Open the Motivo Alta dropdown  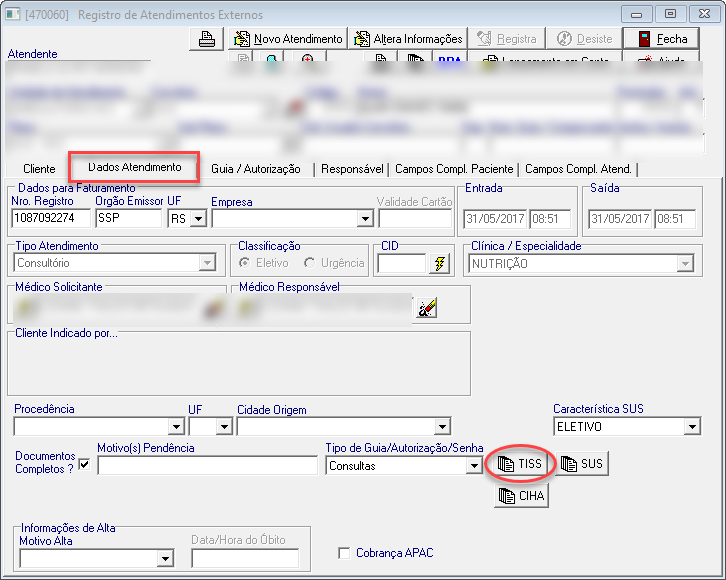tap(165, 558)
